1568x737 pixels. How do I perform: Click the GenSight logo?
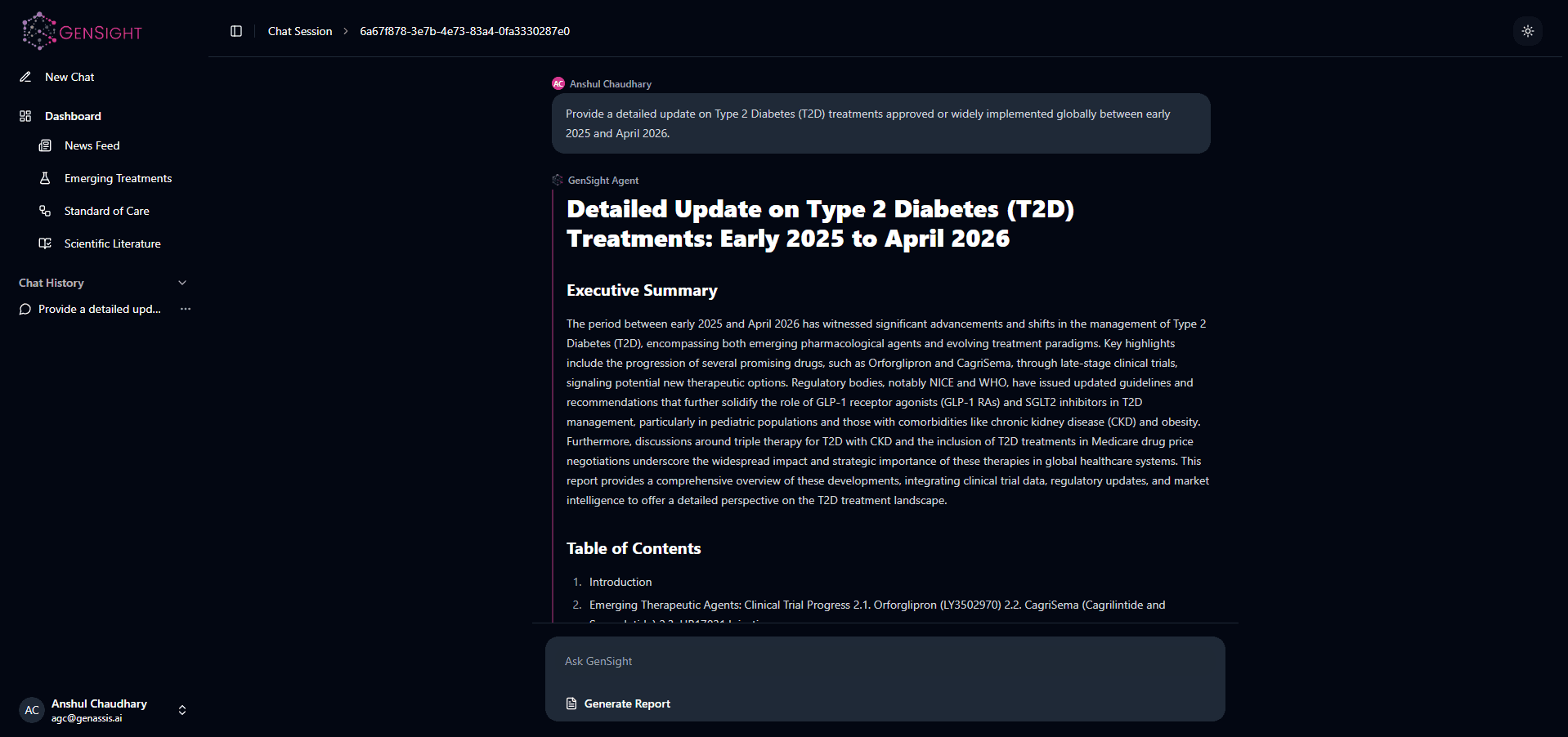tap(82, 32)
